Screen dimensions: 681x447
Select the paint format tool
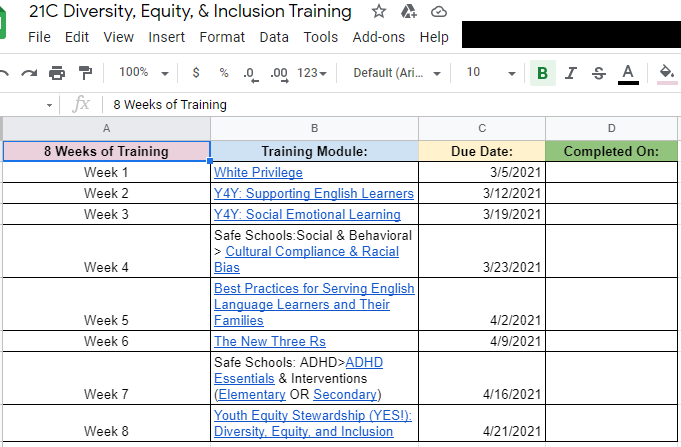[85, 73]
